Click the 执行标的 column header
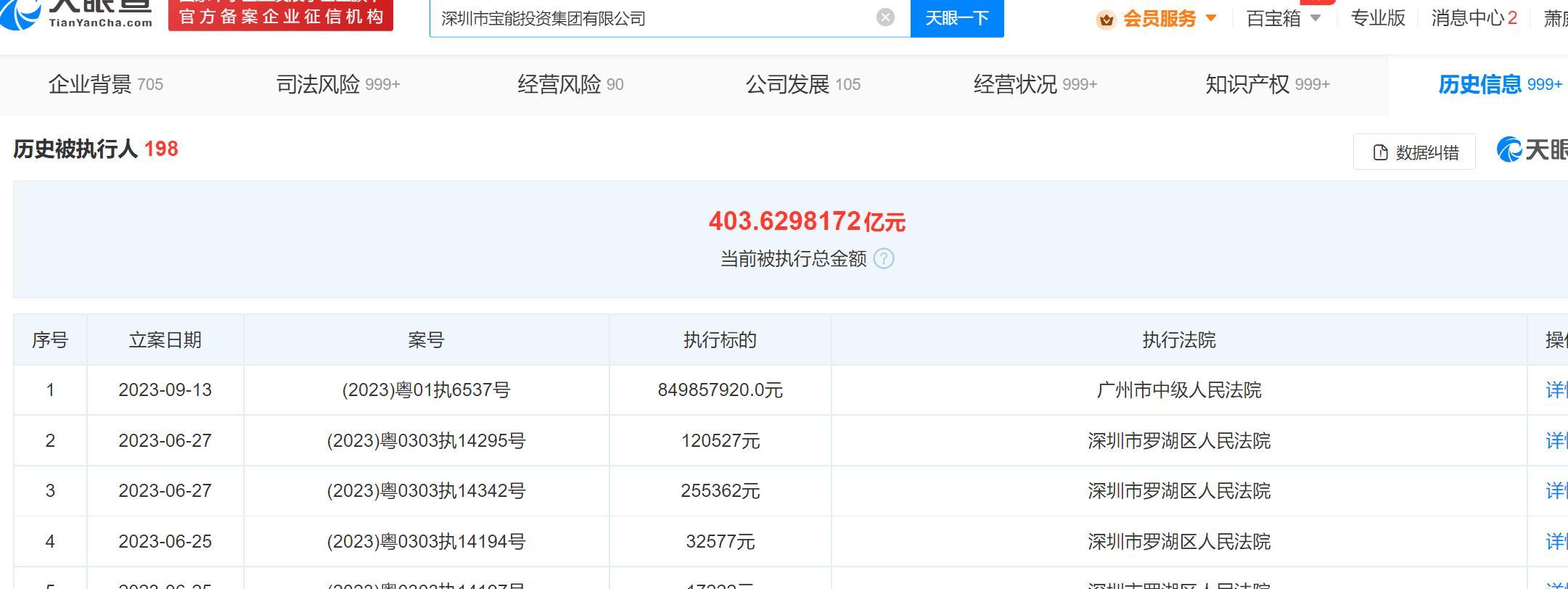 tap(720, 340)
